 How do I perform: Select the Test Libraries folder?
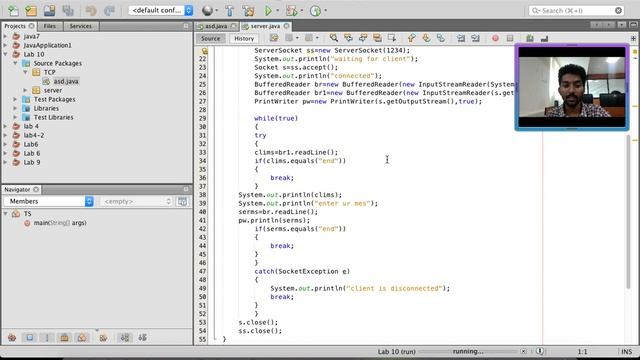click(53, 117)
